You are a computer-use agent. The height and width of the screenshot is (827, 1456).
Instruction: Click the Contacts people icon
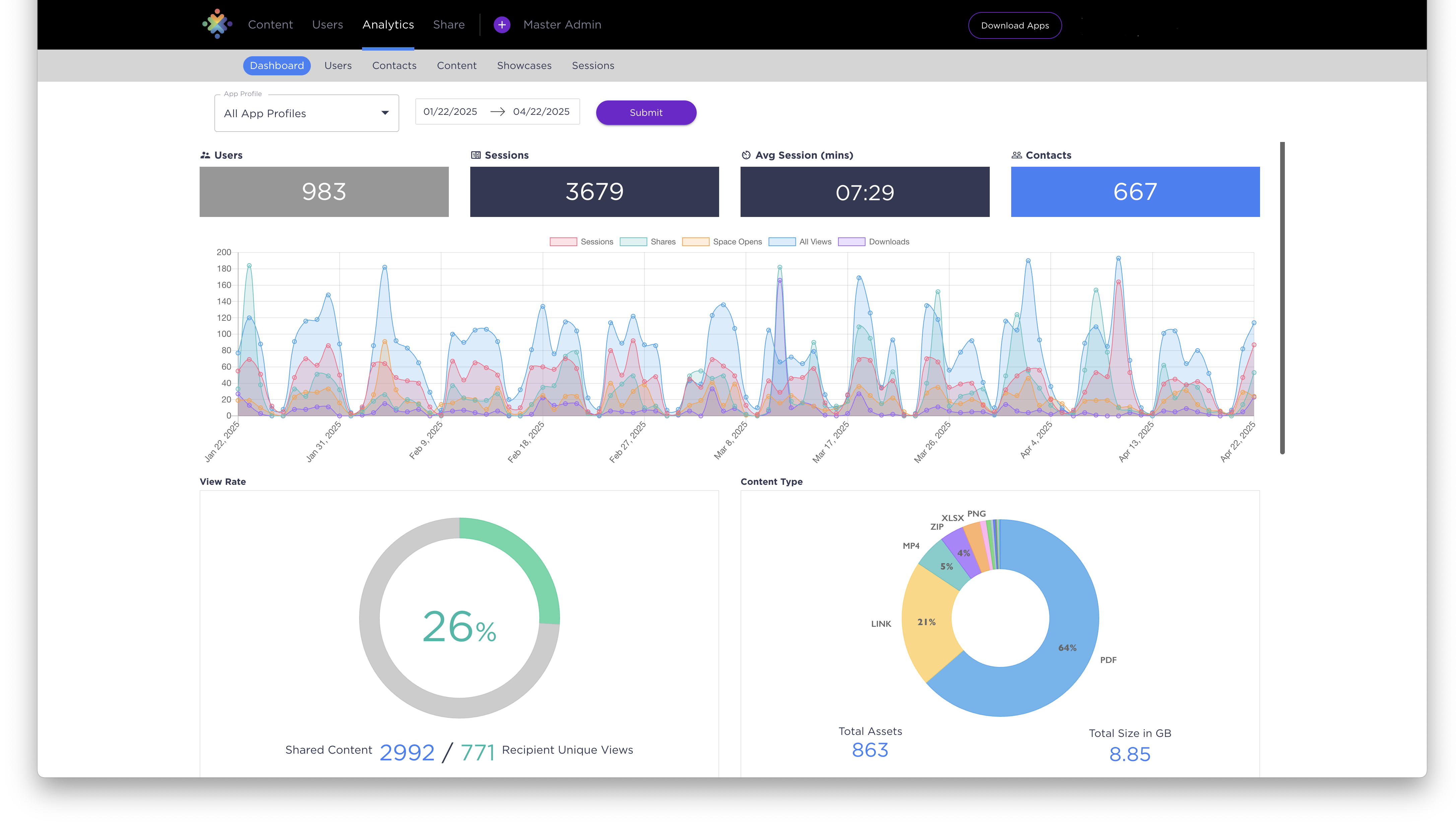coord(1016,154)
